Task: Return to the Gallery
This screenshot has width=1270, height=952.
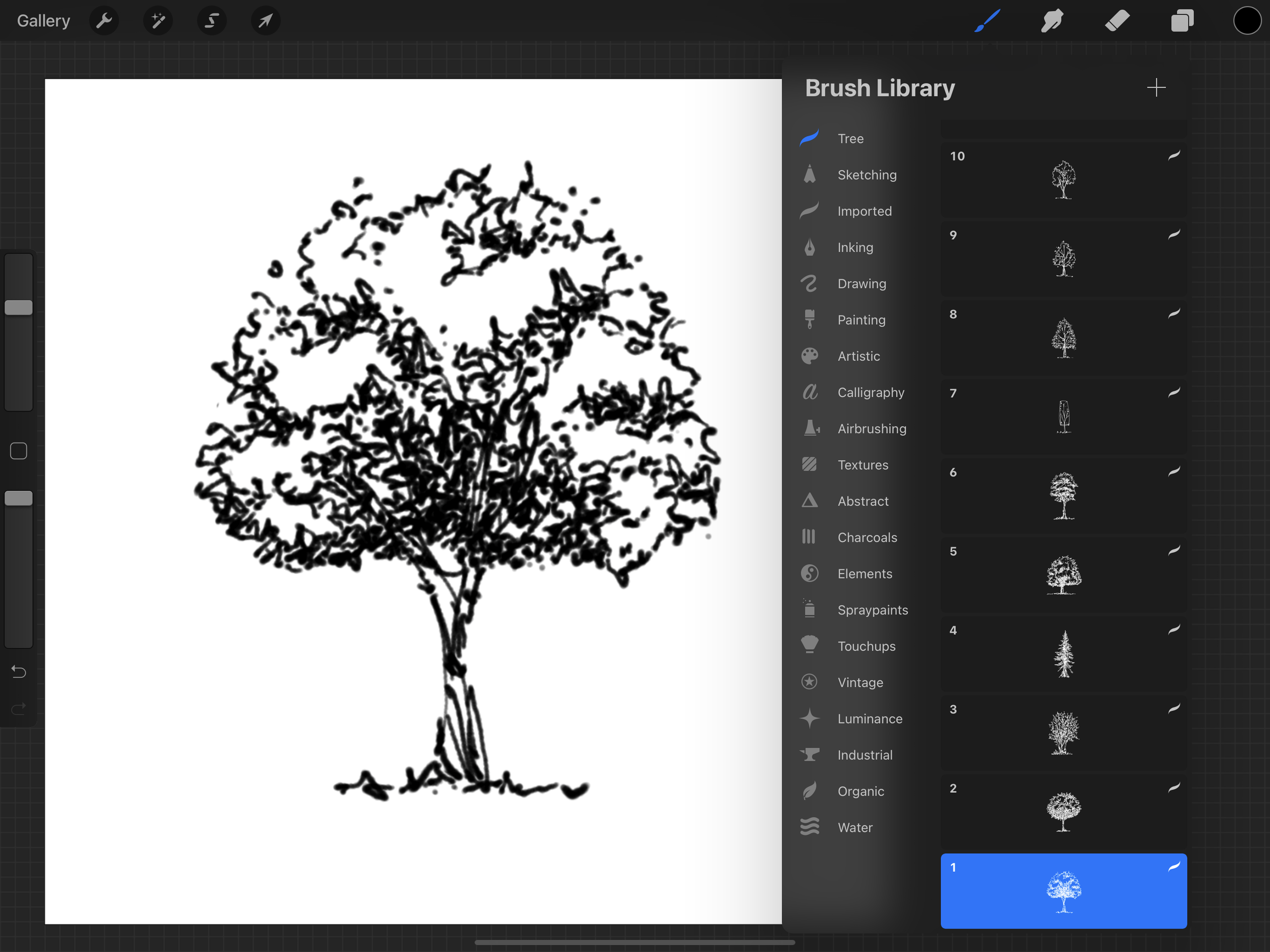Action: pyautogui.click(x=43, y=21)
